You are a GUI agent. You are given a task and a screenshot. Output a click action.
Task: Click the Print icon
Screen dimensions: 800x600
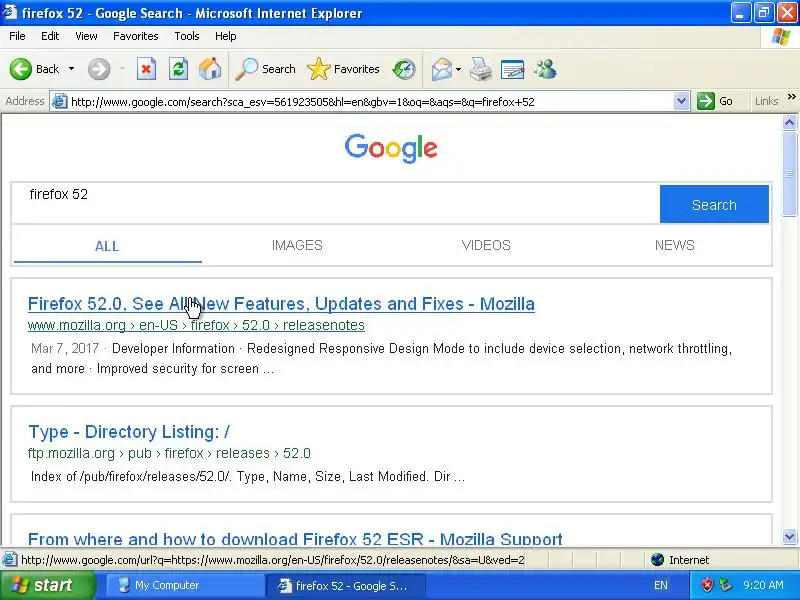(481, 69)
